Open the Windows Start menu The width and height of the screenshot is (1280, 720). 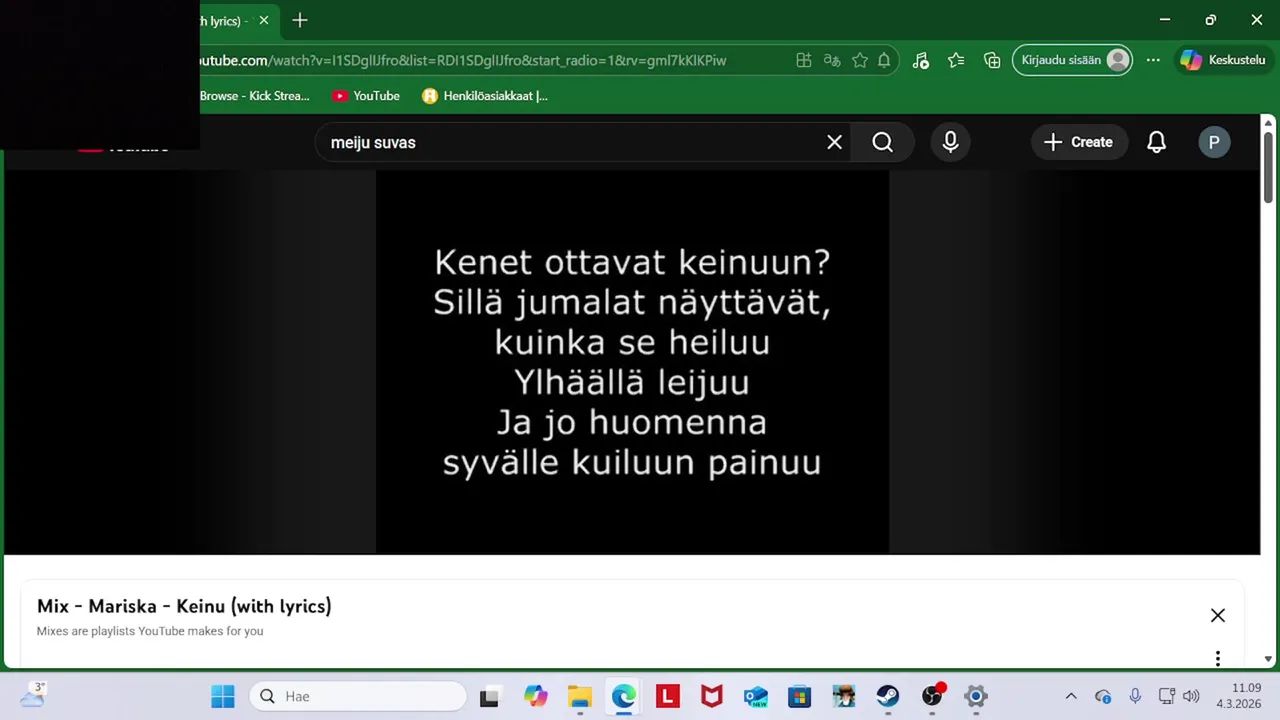pyautogui.click(x=223, y=696)
